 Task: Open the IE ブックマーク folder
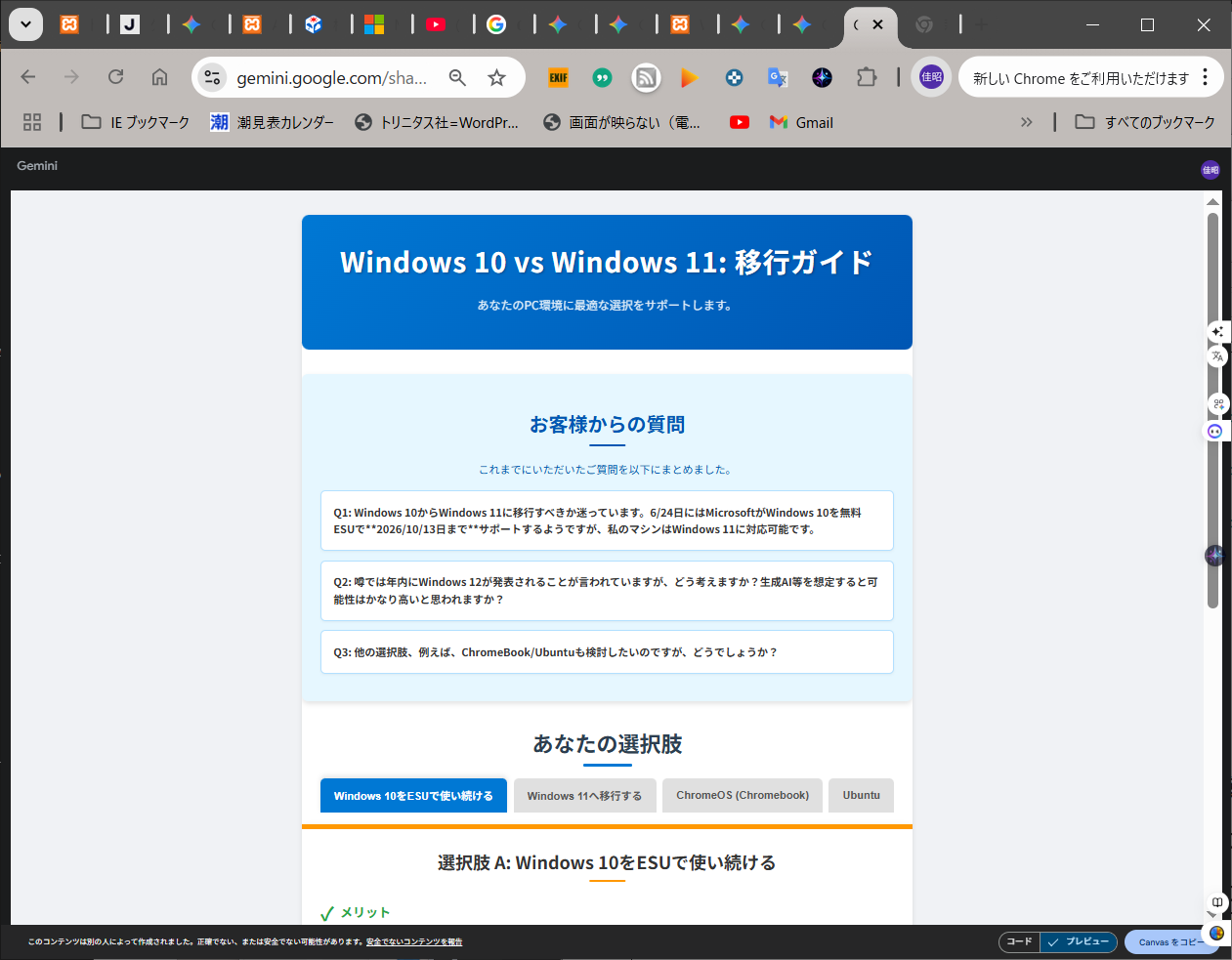click(135, 122)
